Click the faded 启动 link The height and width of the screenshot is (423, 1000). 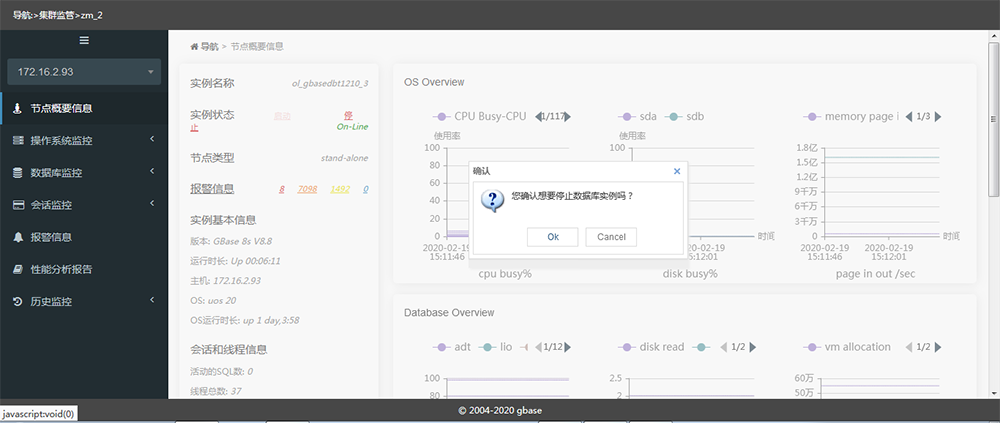pyautogui.click(x=282, y=117)
